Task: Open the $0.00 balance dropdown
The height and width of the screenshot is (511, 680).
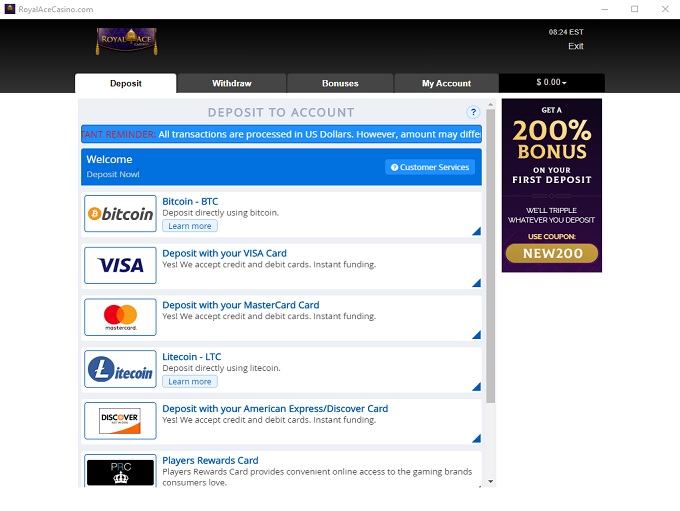Action: (551, 83)
